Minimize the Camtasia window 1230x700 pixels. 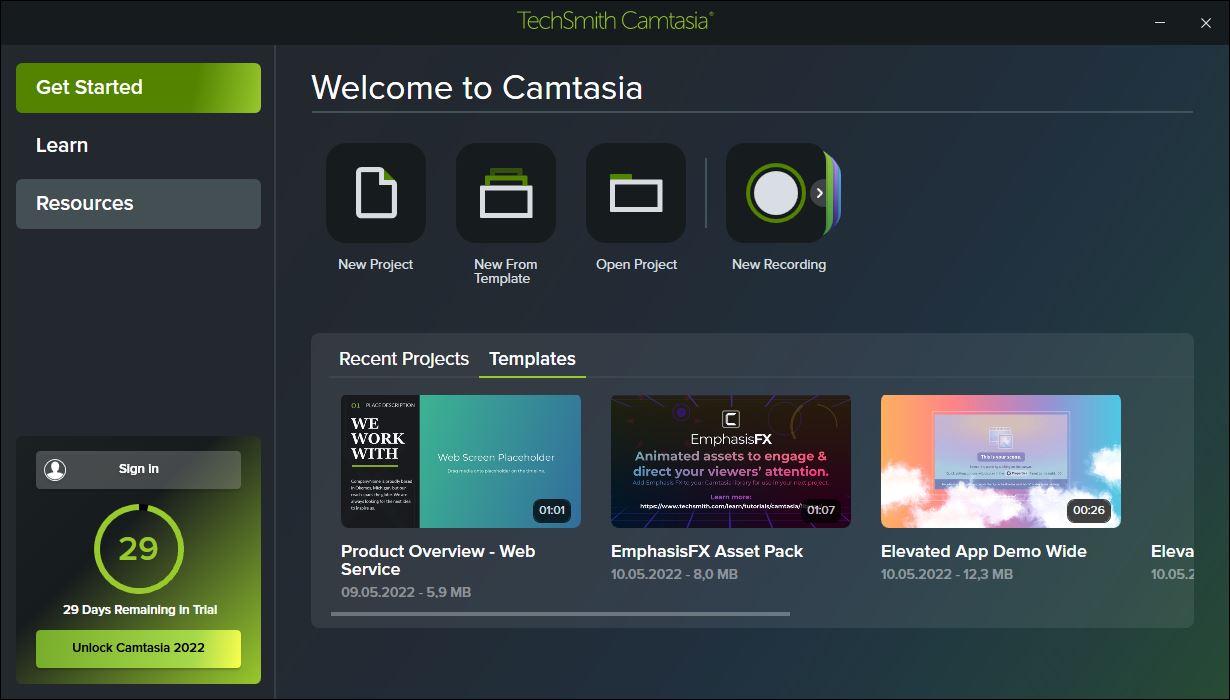[x=1159, y=22]
